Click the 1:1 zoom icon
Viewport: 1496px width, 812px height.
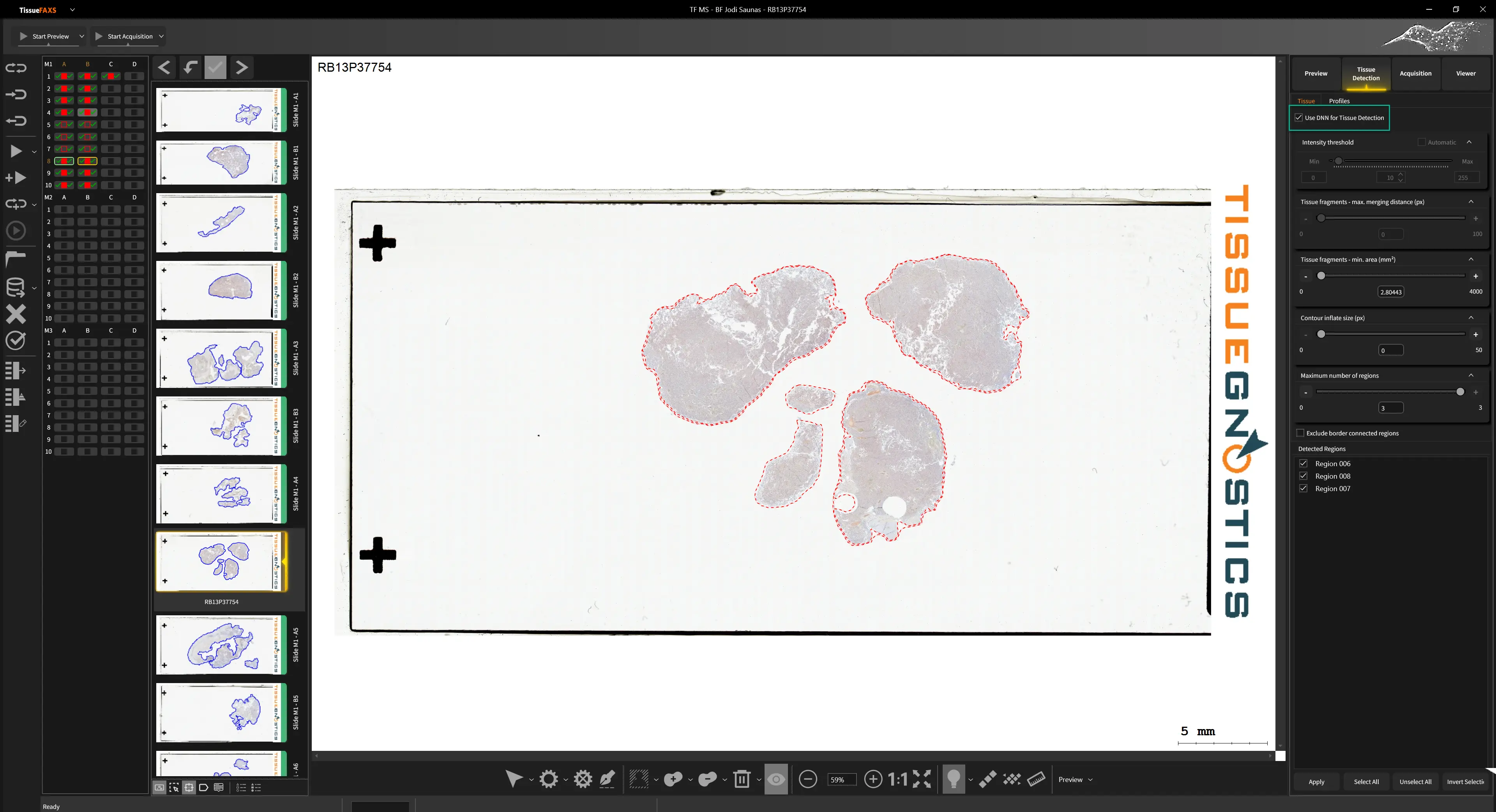point(897,779)
